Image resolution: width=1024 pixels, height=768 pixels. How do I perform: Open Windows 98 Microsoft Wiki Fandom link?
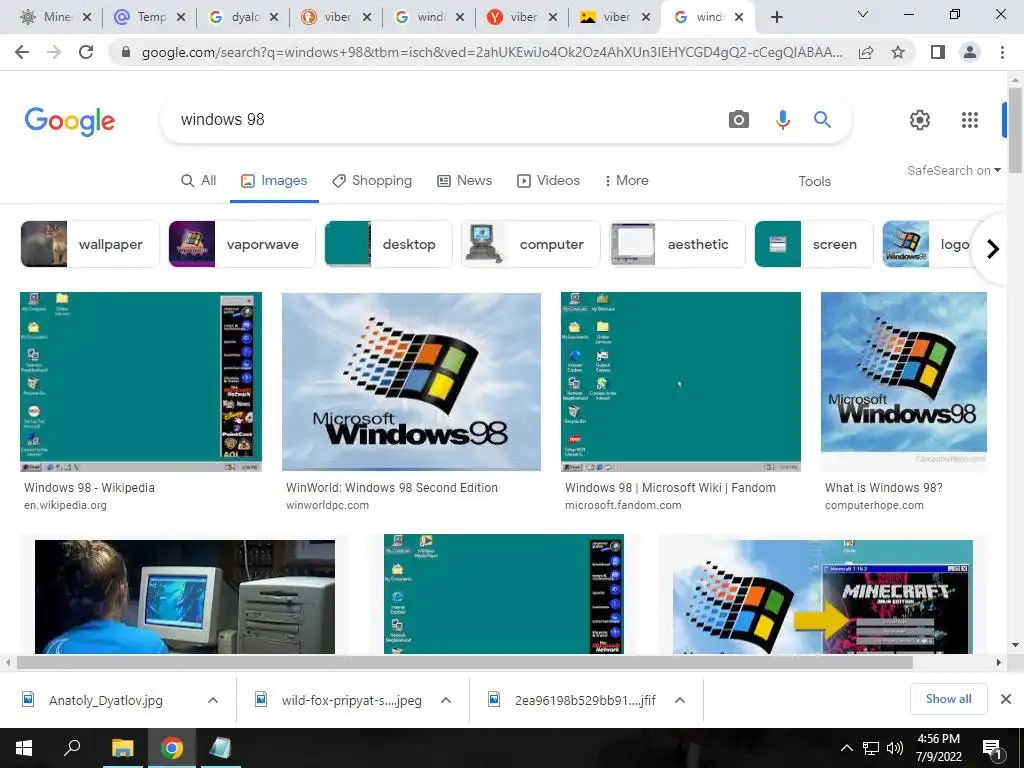tap(670, 488)
